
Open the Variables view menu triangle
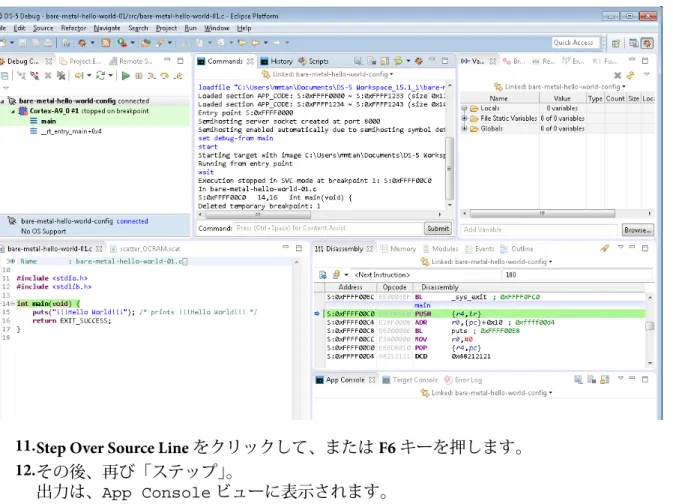point(646,75)
